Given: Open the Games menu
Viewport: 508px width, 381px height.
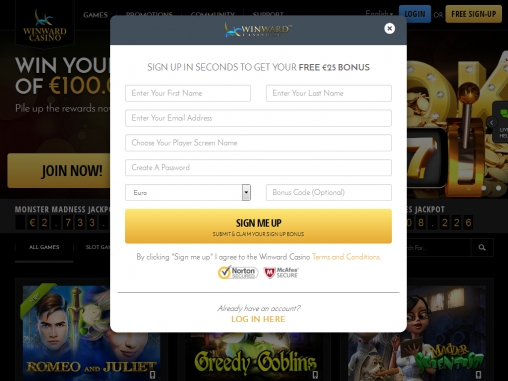Looking at the screenshot, I should [x=95, y=15].
